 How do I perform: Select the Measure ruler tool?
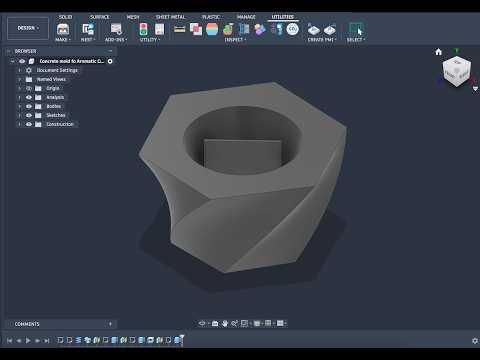pyautogui.click(x=180, y=30)
